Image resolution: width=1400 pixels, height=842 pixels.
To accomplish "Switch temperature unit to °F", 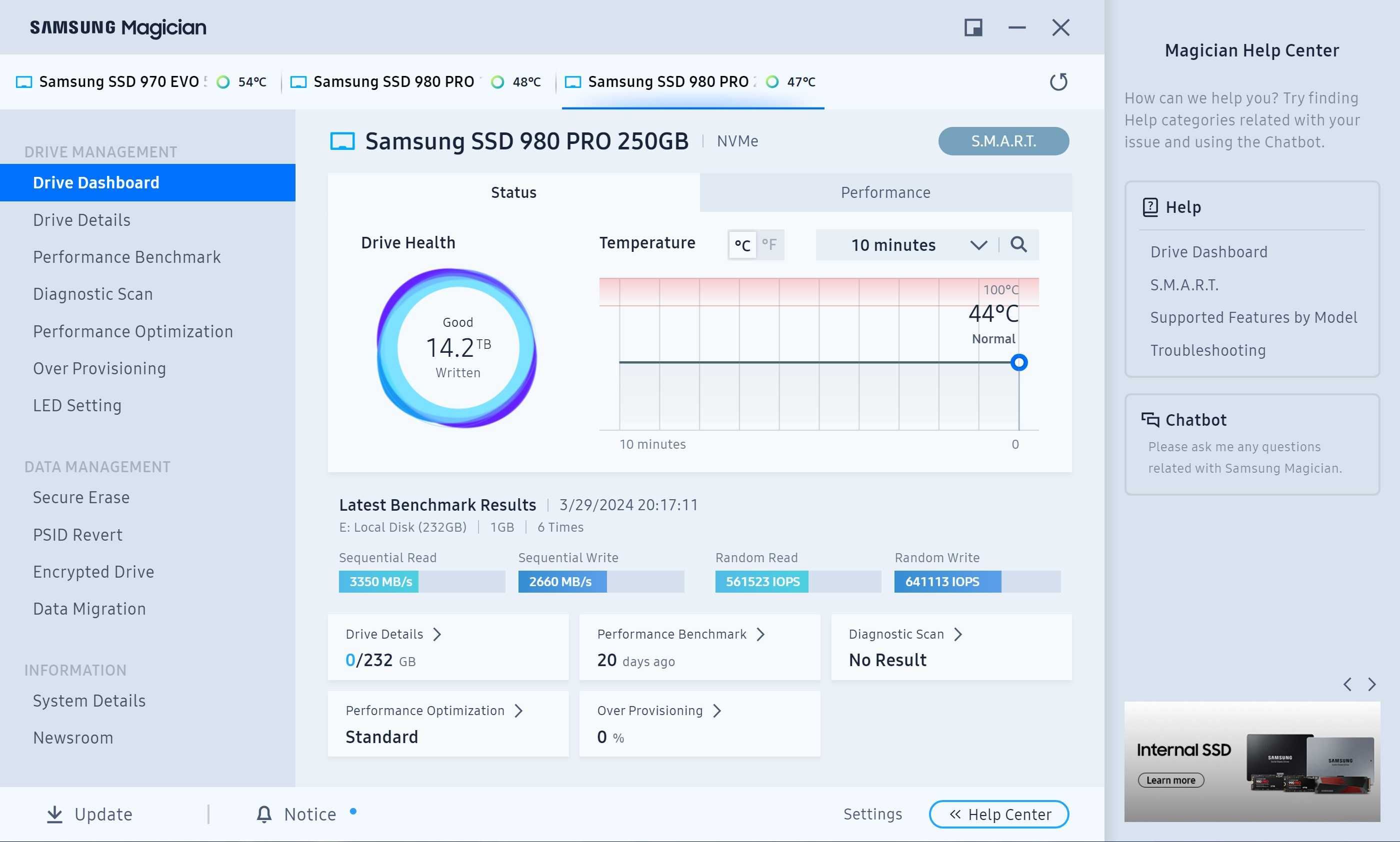I will [x=770, y=245].
